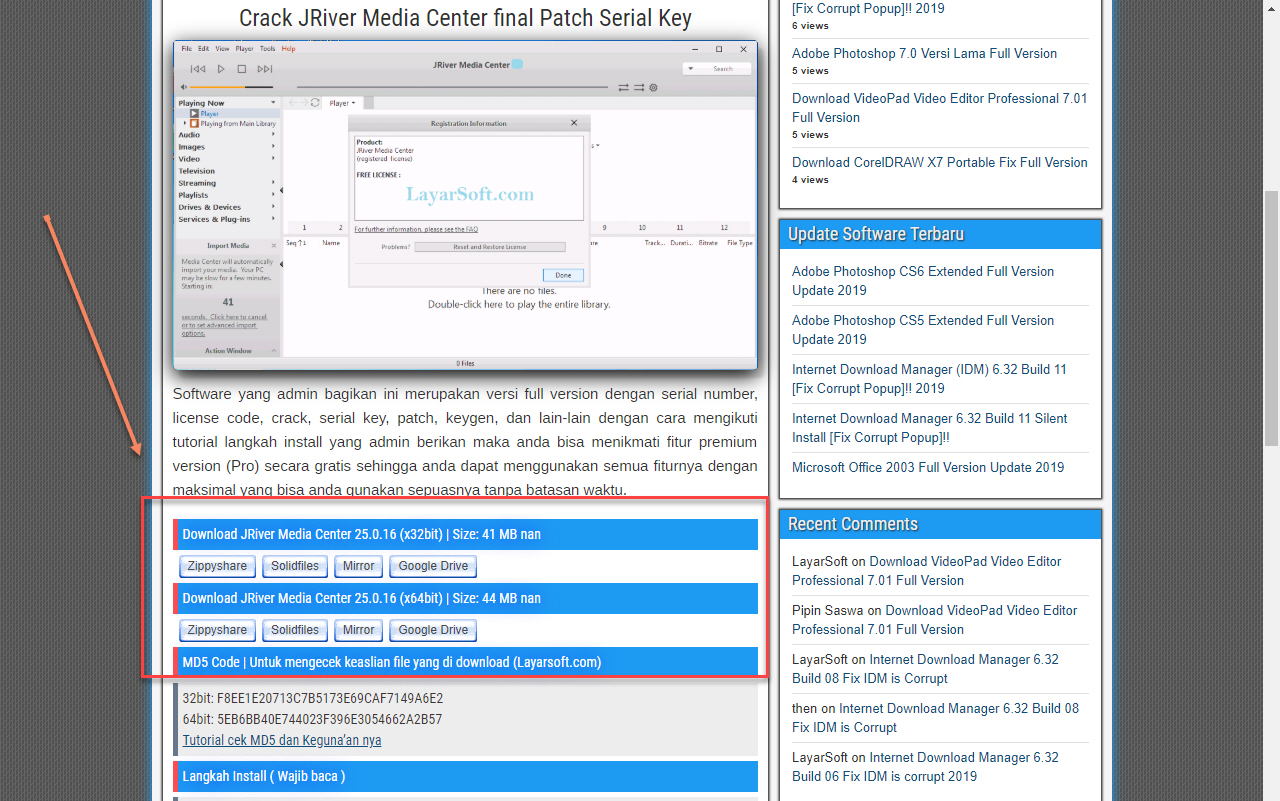Screen dimensions: 1280x801
Task: Open Adobe Photoshop CS5 Extended Full Version link
Action: point(923,330)
